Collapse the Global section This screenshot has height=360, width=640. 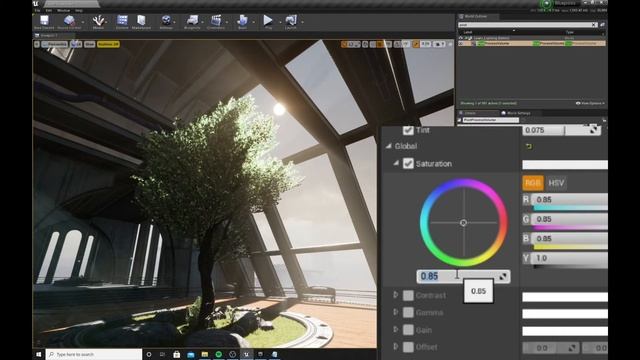tap(389, 146)
